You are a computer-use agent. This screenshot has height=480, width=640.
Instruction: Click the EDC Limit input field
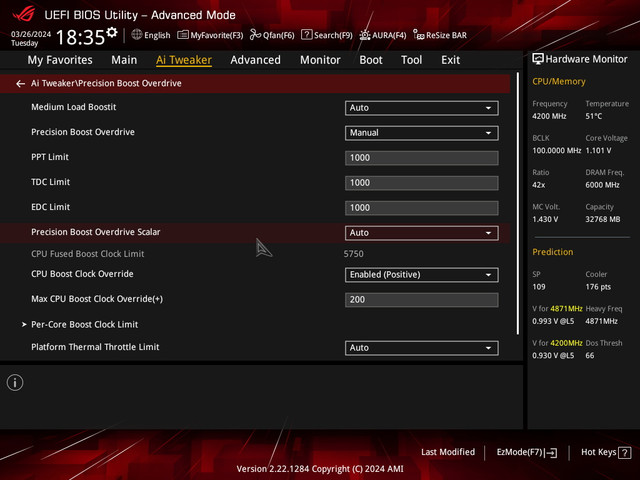(422, 208)
